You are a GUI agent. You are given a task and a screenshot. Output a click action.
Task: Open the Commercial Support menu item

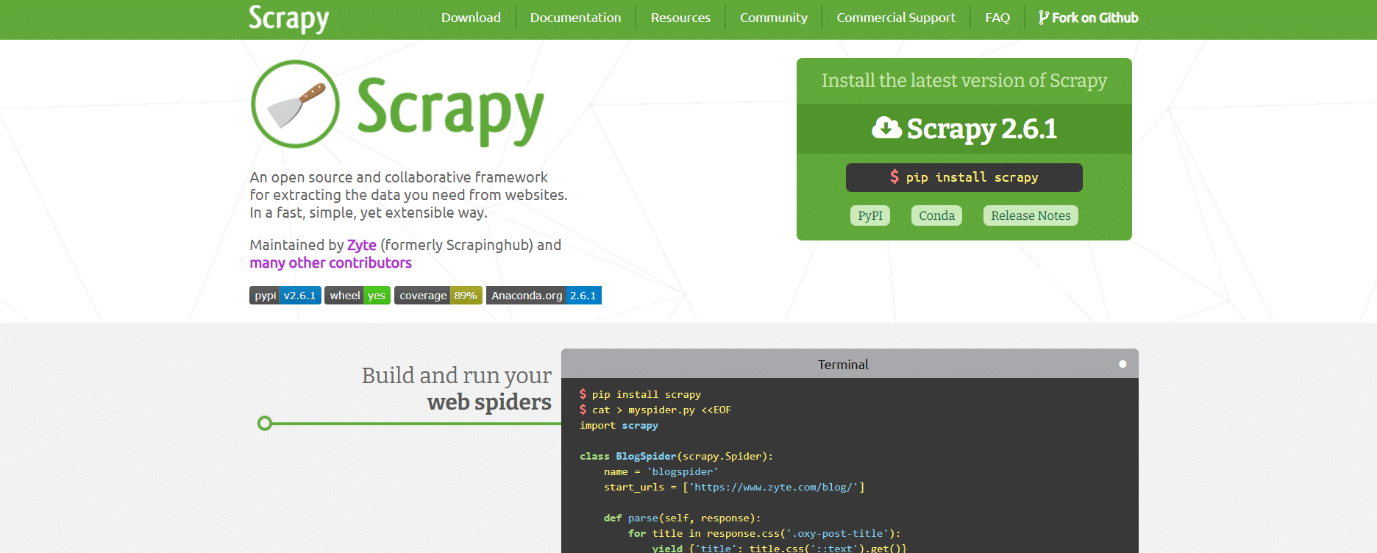[896, 18]
